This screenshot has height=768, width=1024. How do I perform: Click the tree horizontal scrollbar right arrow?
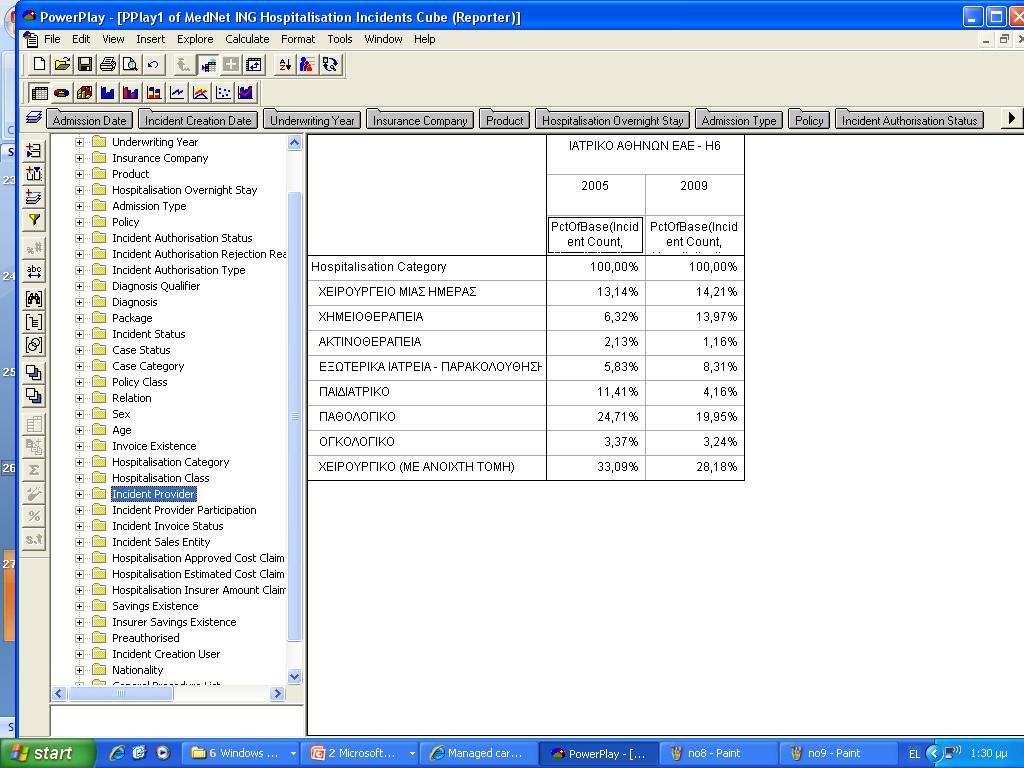(278, 694)
